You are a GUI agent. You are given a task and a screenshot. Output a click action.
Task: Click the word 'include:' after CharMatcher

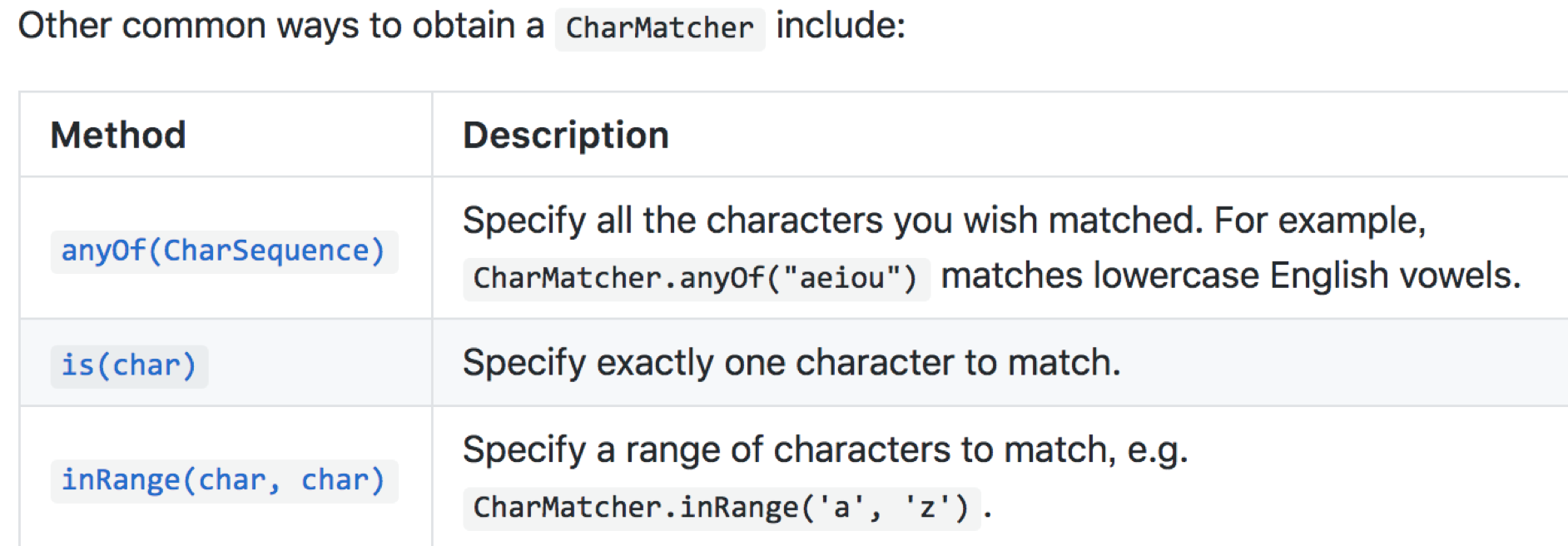click(841, 26)
